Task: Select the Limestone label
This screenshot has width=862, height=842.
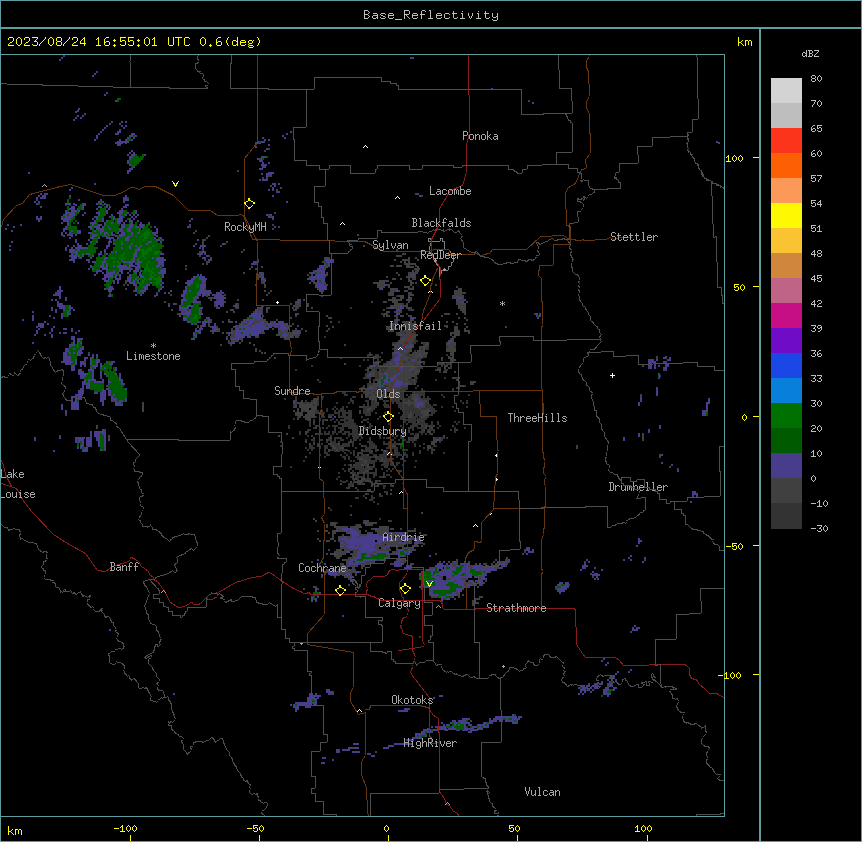Action: 153,356
